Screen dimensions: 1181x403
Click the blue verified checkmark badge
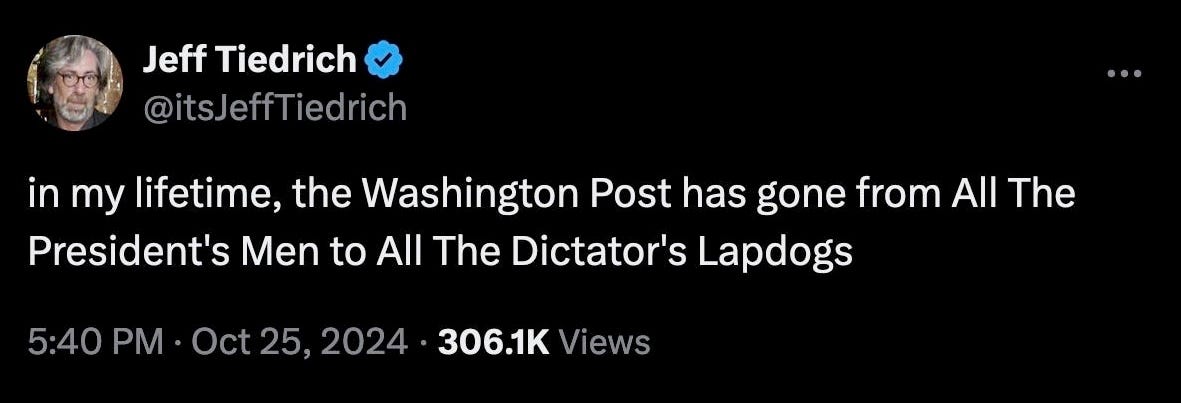coord(384,60)
